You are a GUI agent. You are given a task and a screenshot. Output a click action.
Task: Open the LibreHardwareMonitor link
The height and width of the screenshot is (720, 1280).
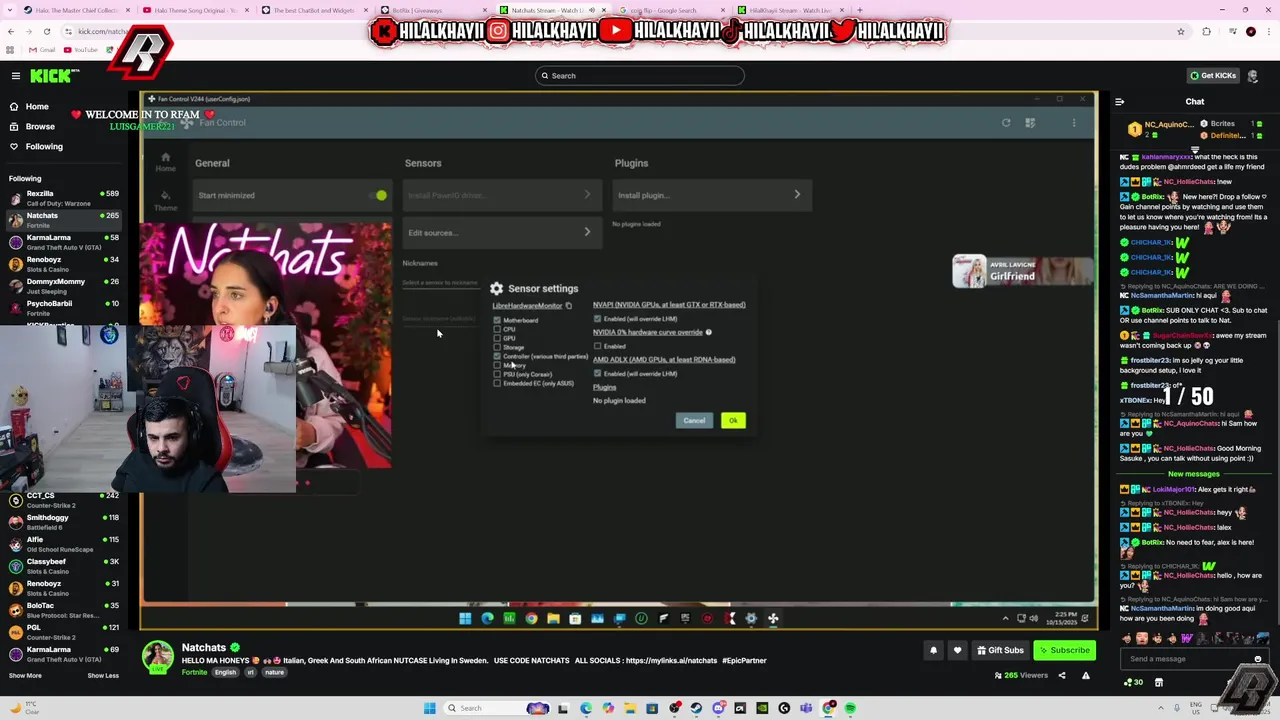tap(527, 306)
